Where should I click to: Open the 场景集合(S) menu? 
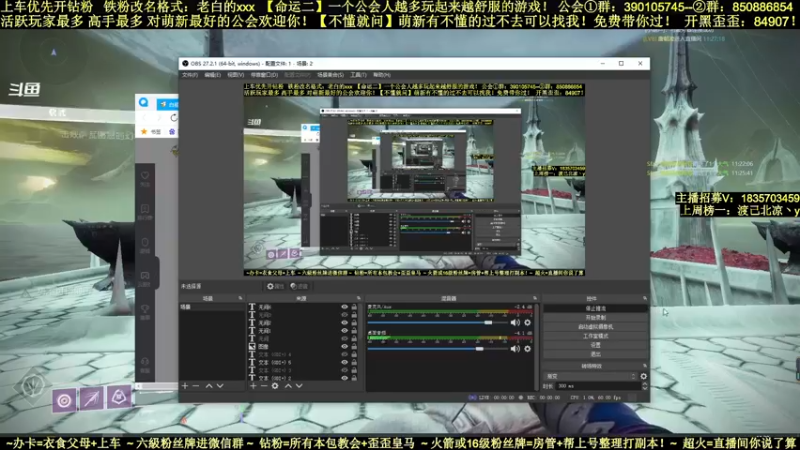(x=330, y=75)
